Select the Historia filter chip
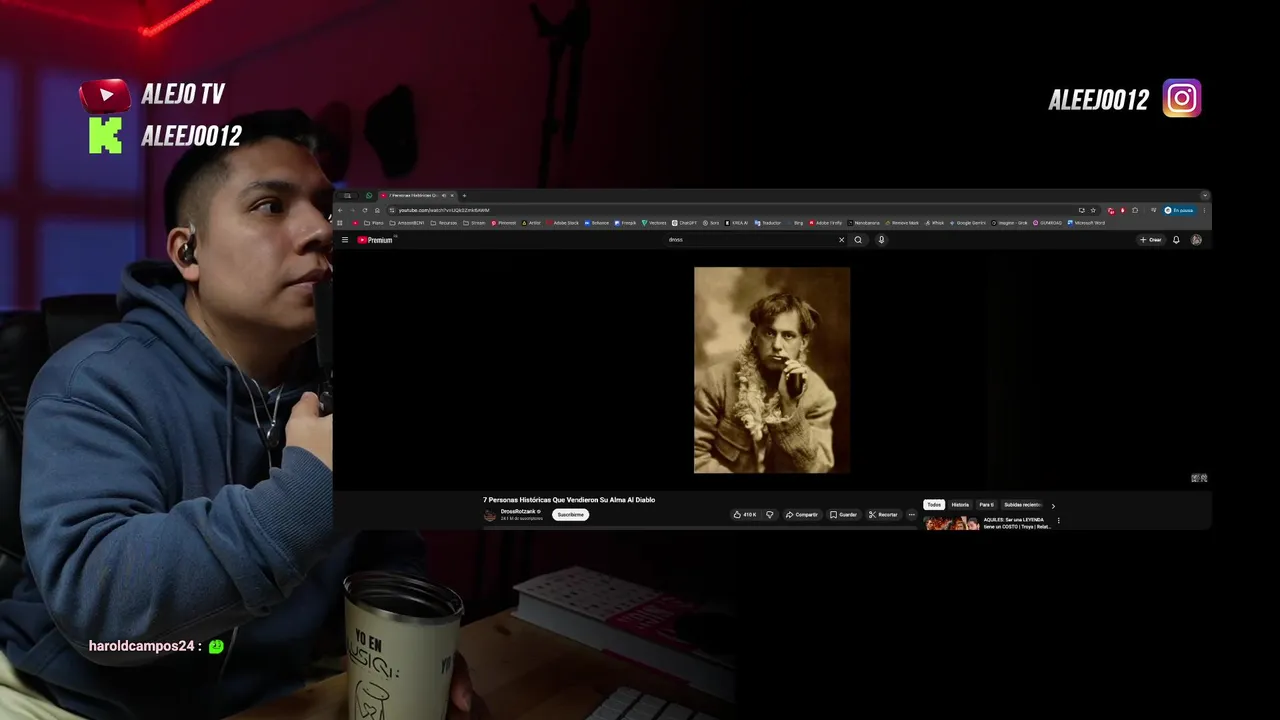Screen dimensions: 1280x720 click(x=960, y=505)
